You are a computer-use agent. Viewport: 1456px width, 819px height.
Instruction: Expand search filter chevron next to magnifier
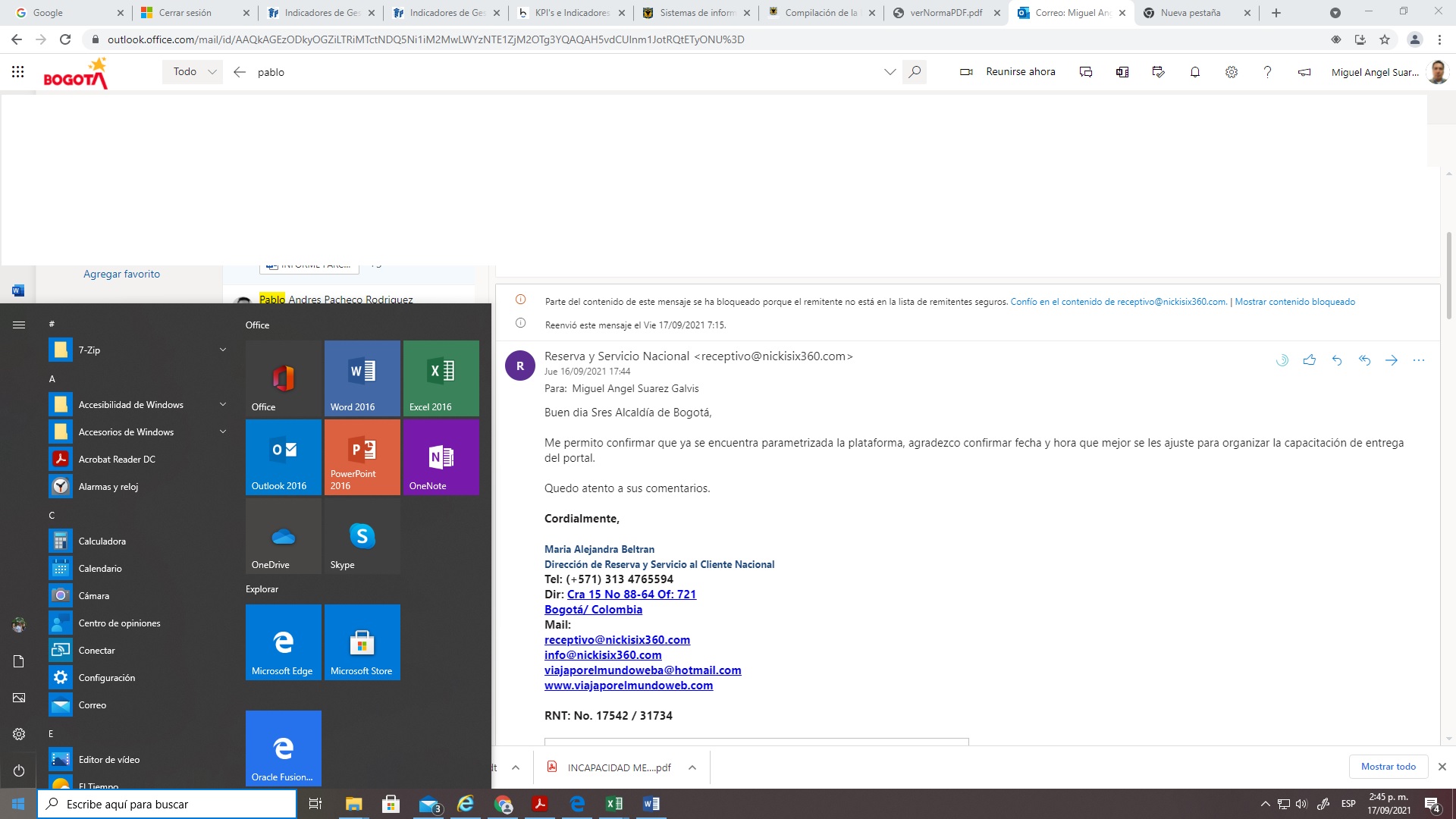click(x=890, y=72)
